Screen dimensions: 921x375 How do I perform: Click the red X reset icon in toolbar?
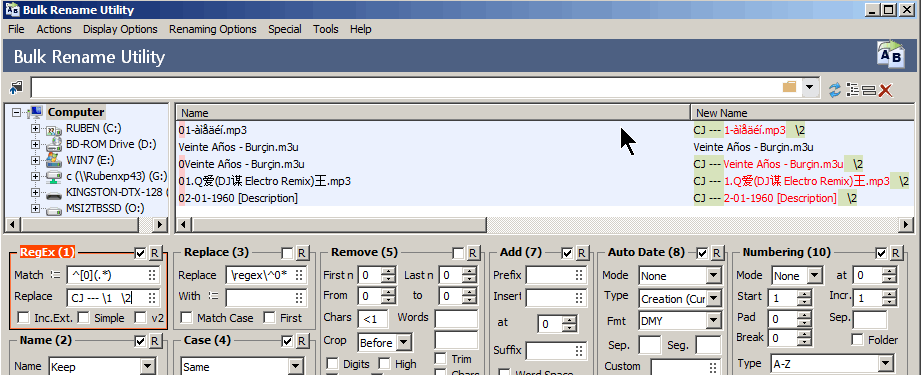pos(885,90)
